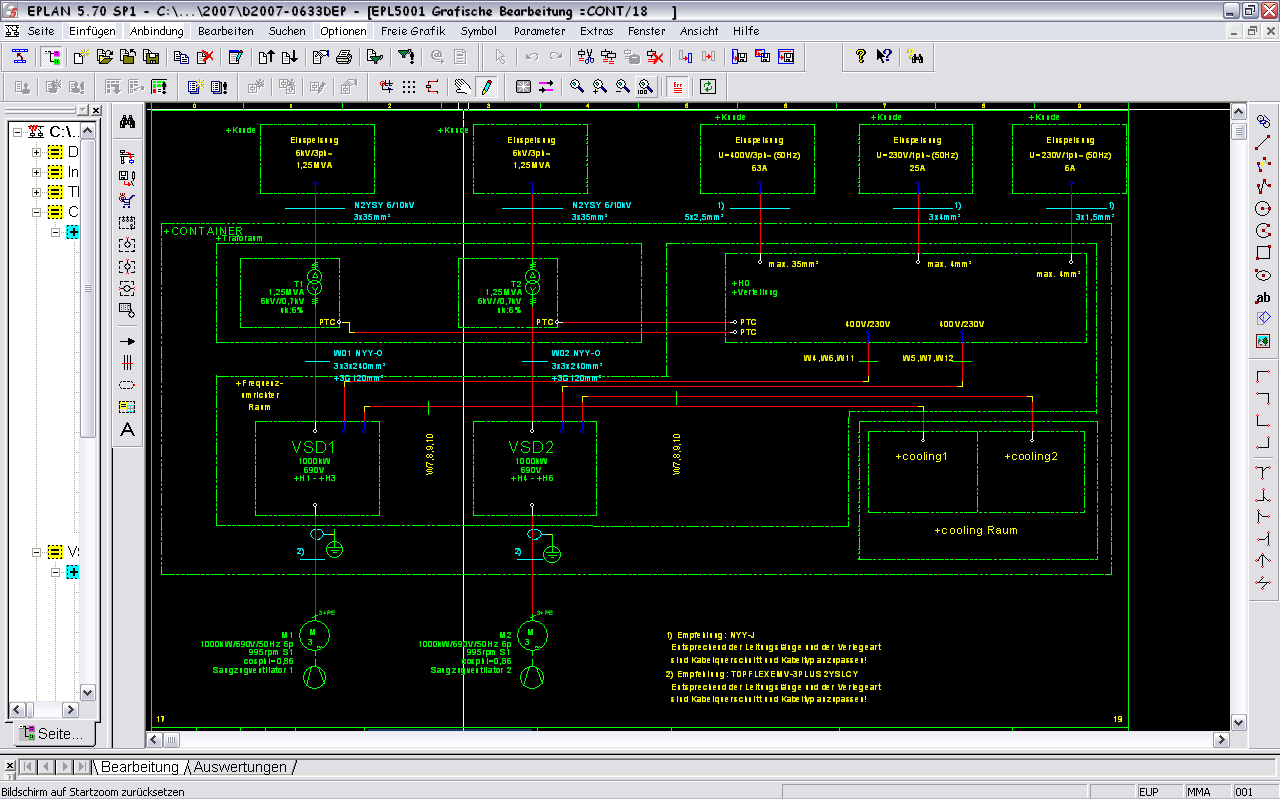Viewport: 1280px width, 800px height.
Task: Expand the 'D' folder tree node
Action: coord(37,152)
